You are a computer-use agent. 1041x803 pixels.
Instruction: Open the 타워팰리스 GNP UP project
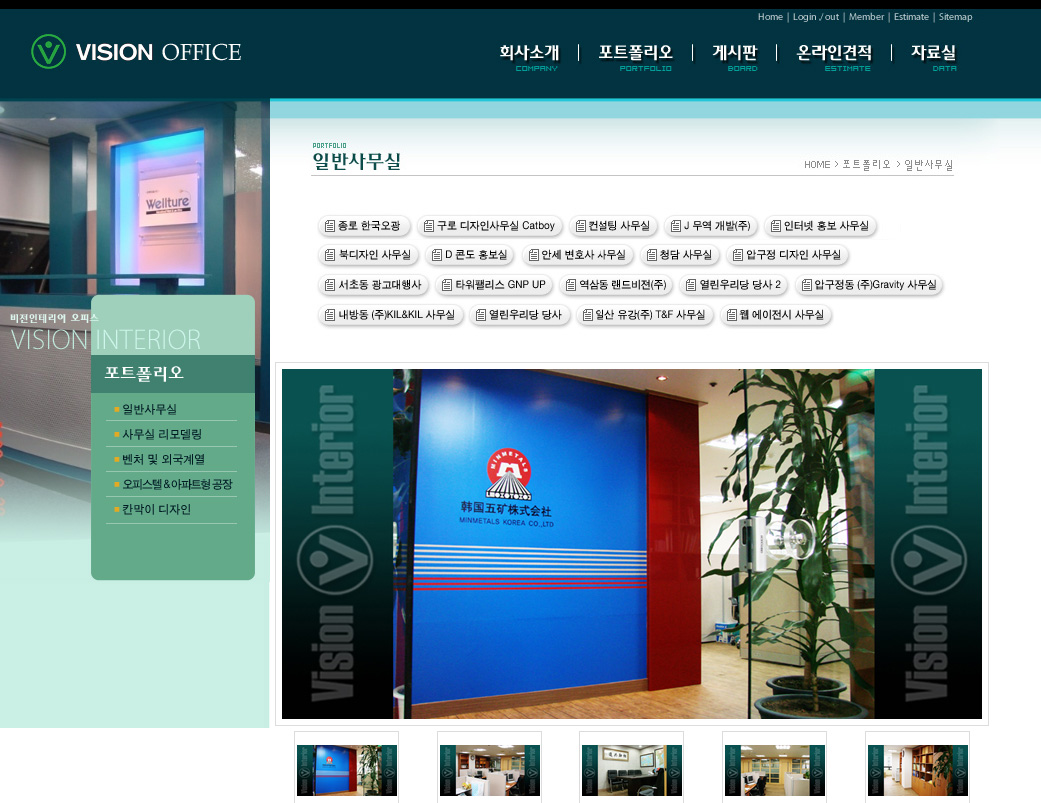point(495,285)
